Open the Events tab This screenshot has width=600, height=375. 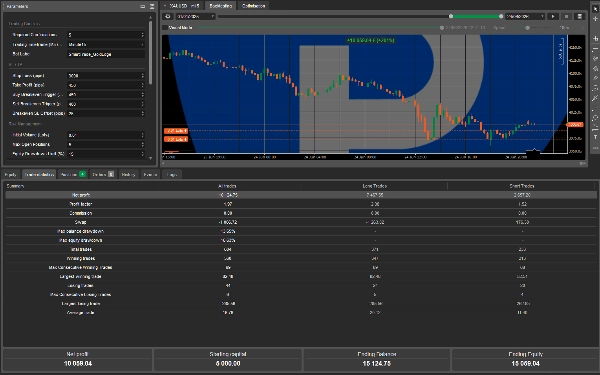click(x=150, y=174)
